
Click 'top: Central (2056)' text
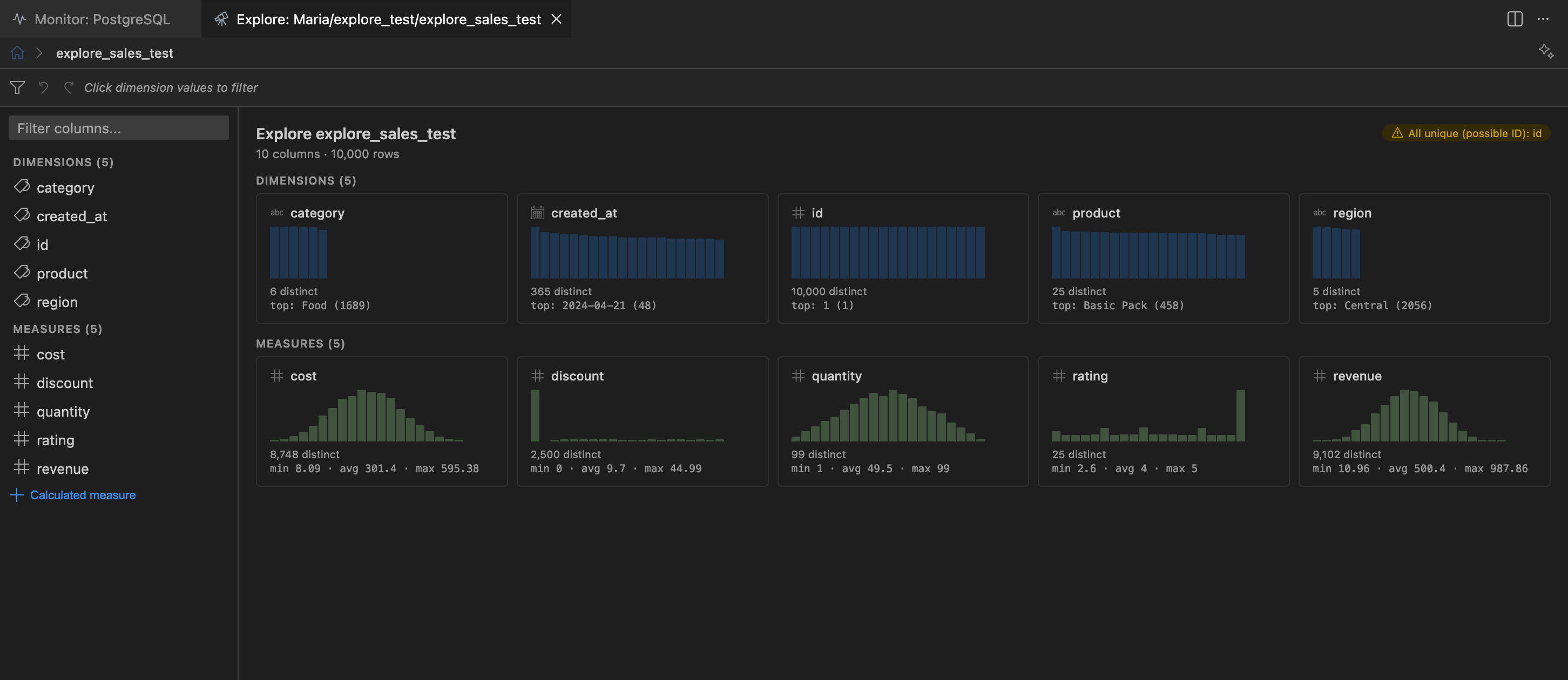click(1372, 305)
